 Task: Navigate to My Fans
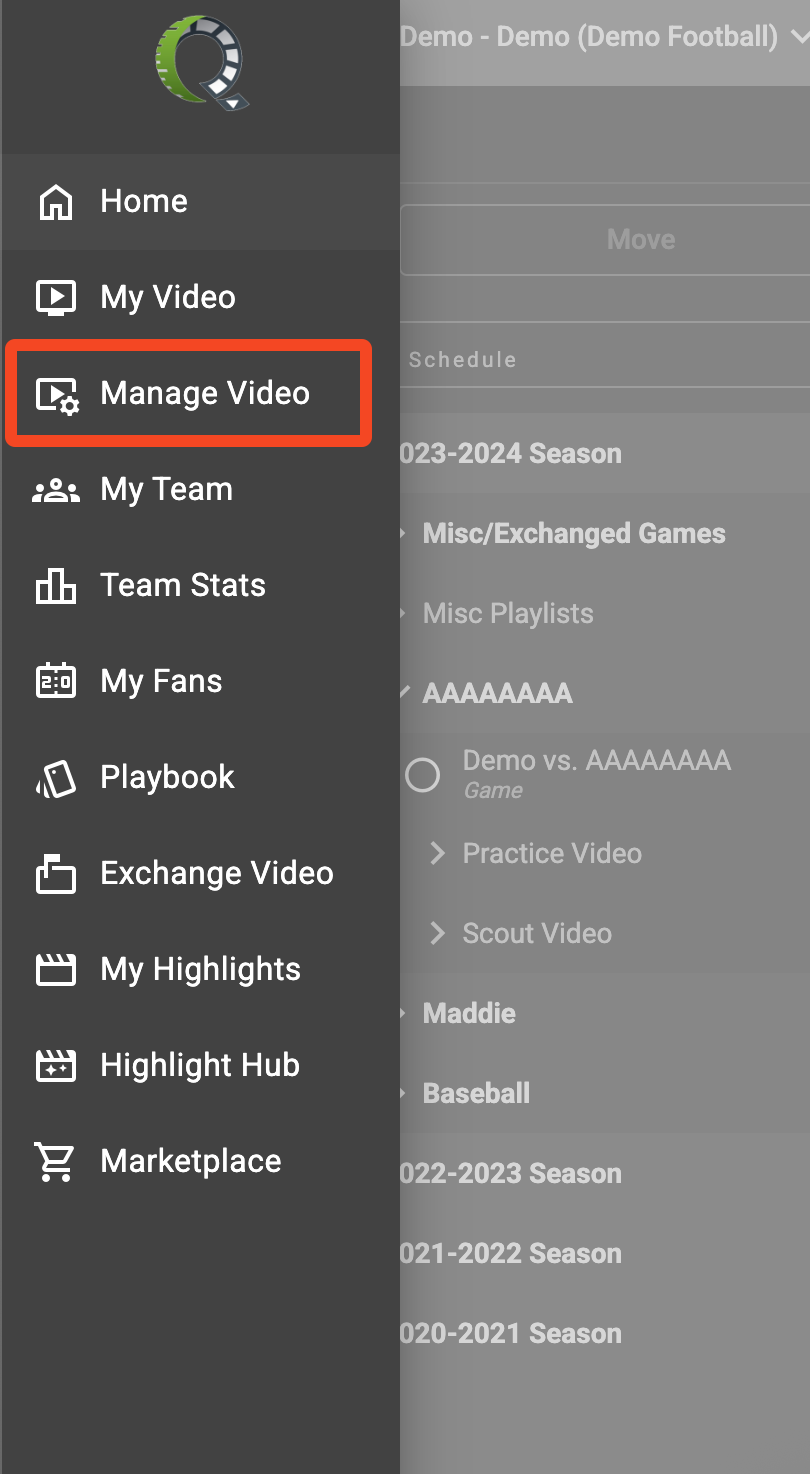click(200, 681)
